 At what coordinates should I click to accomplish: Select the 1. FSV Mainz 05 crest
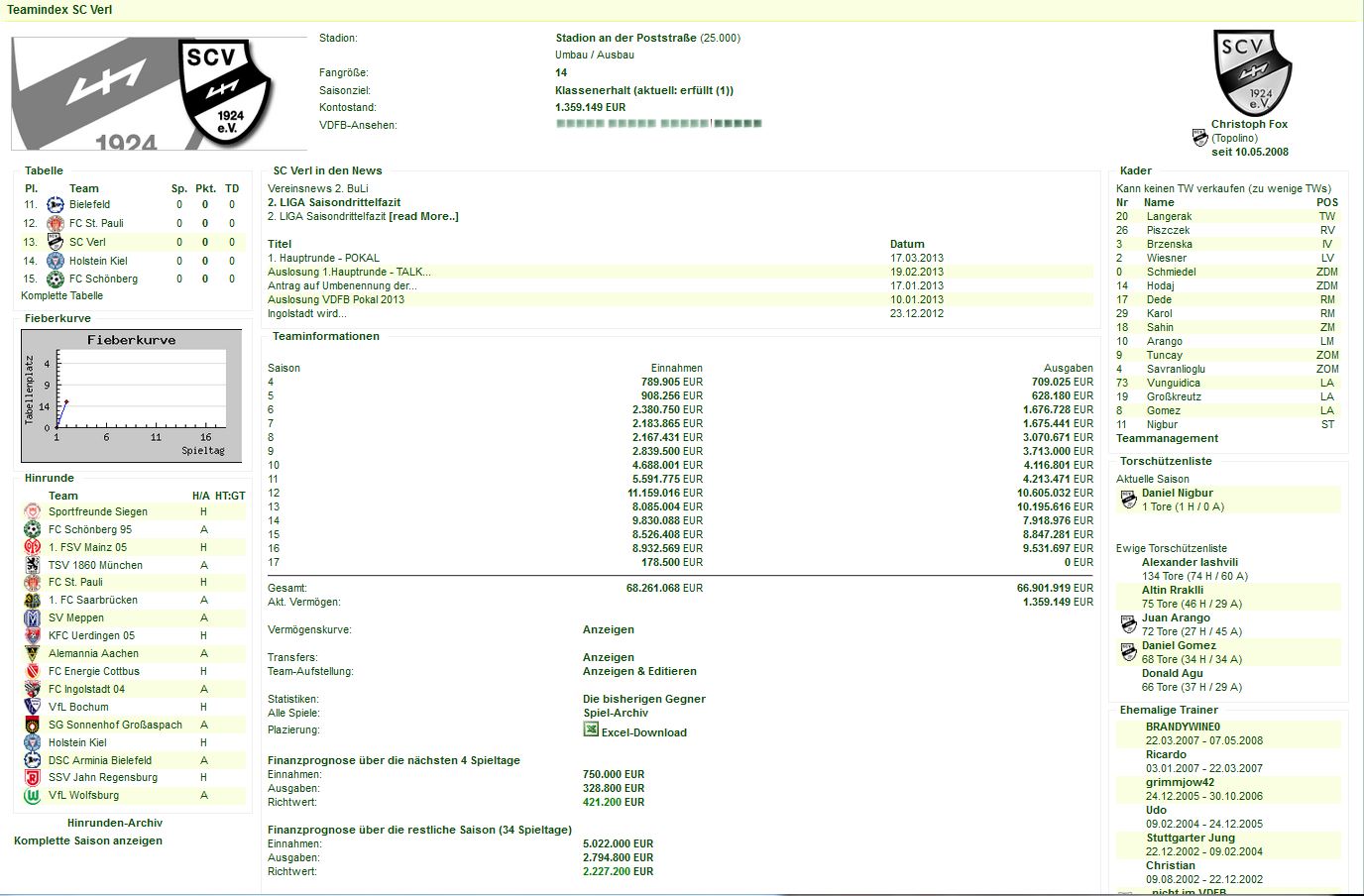click(32, 548)
